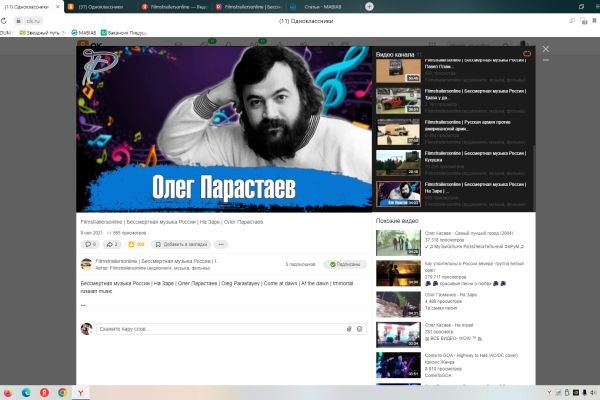
Task: Open Microsoft Edge from the taskbar
Action: (26, 393)
